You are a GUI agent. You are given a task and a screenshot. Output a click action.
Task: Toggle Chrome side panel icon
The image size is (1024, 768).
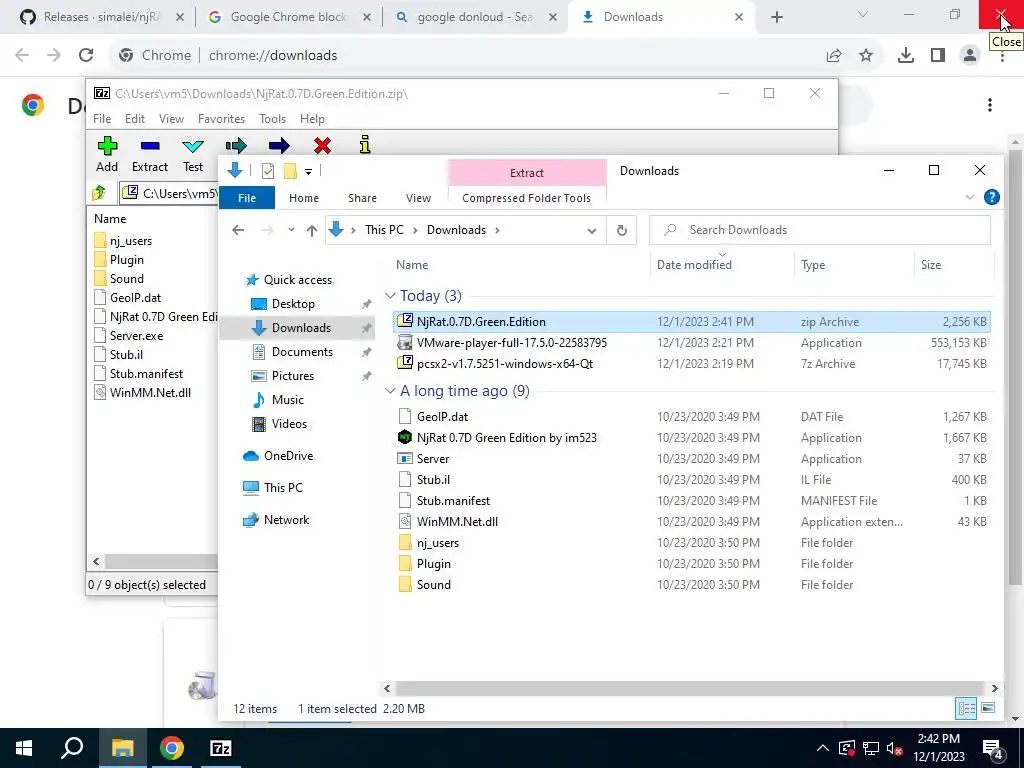click(938, 56)
